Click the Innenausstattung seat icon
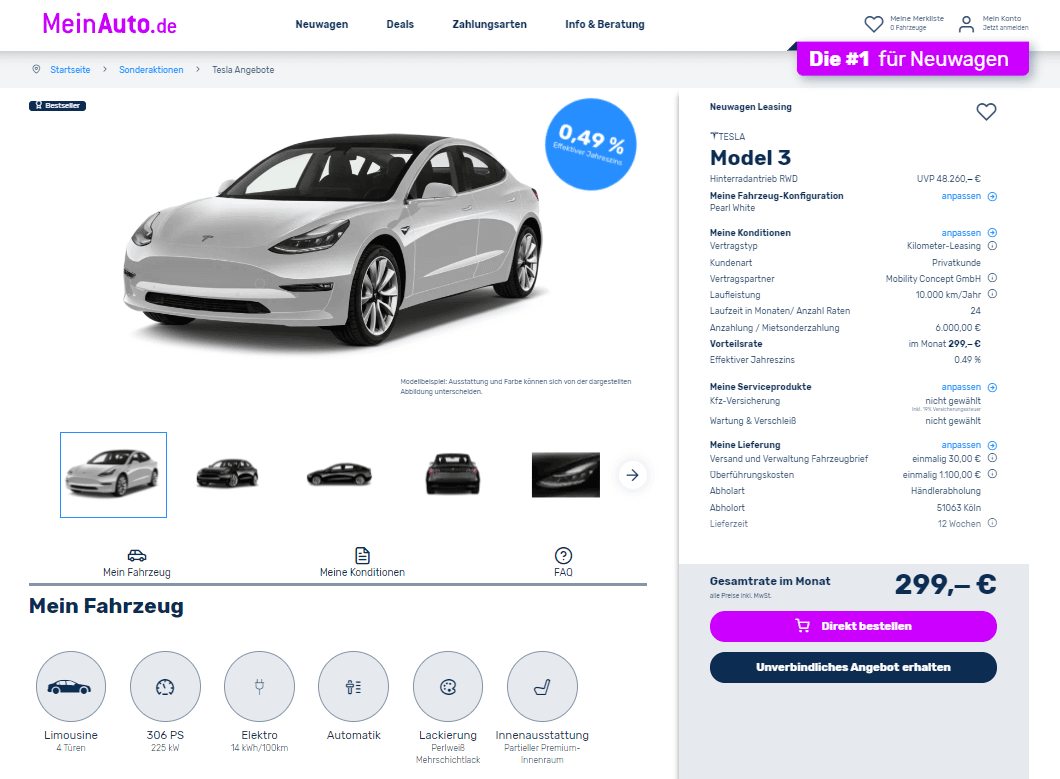Image resolution: width=1060 pixels, height=779 pixels. 542,687
